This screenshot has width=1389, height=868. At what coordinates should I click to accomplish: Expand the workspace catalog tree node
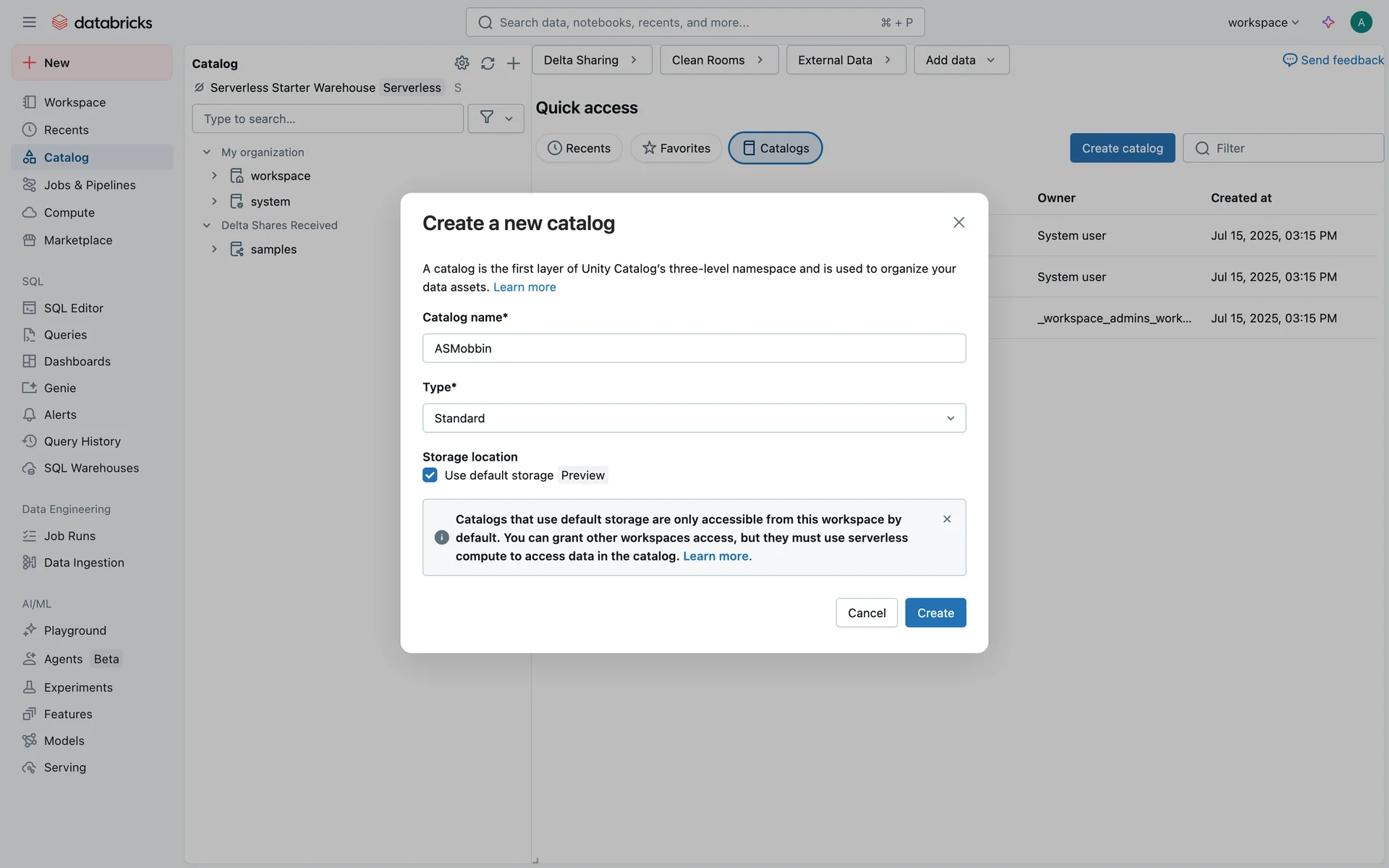pyautogui.click(x=214, y=176)
